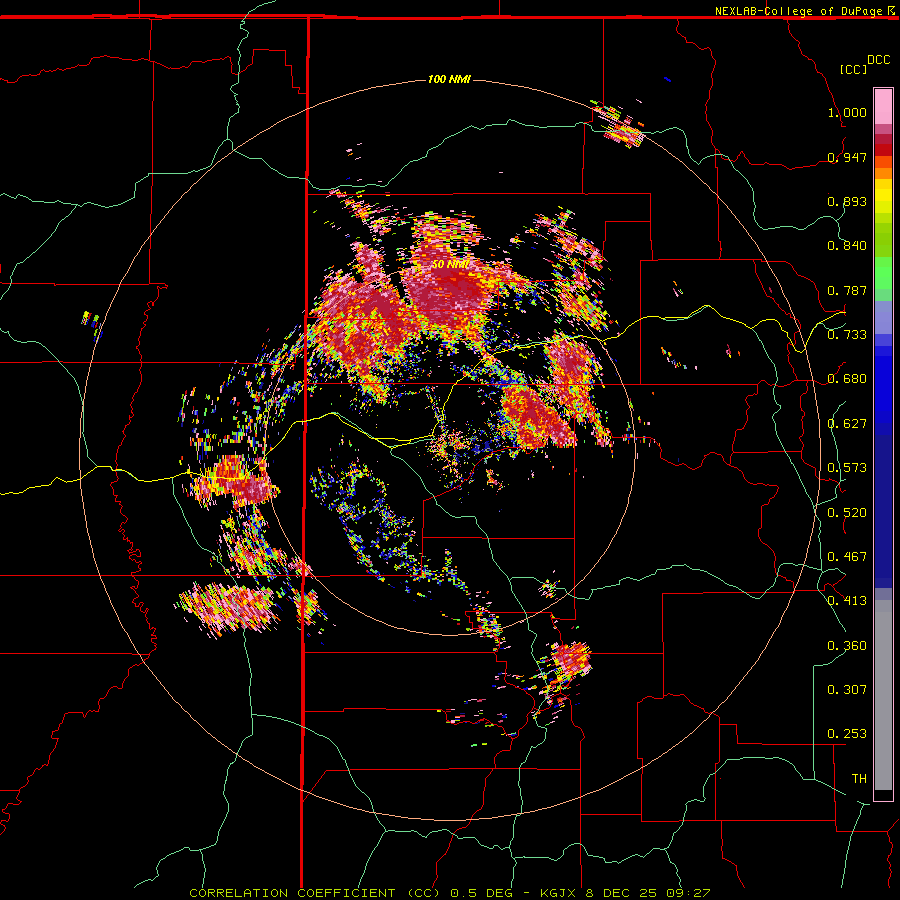Click the CORRELATION COEFFICIENT (CC) caption text
900x900 pixels.
(315, 893)
